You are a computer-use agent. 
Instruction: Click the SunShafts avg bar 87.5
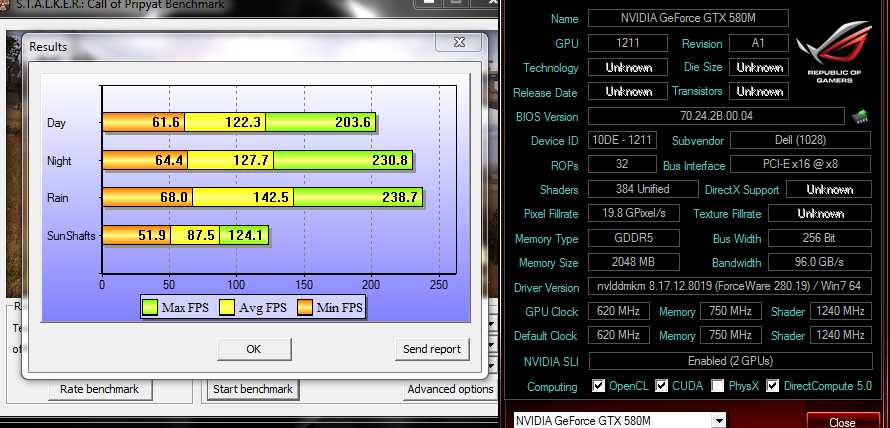pyautogui.click(x=195, y=235)
